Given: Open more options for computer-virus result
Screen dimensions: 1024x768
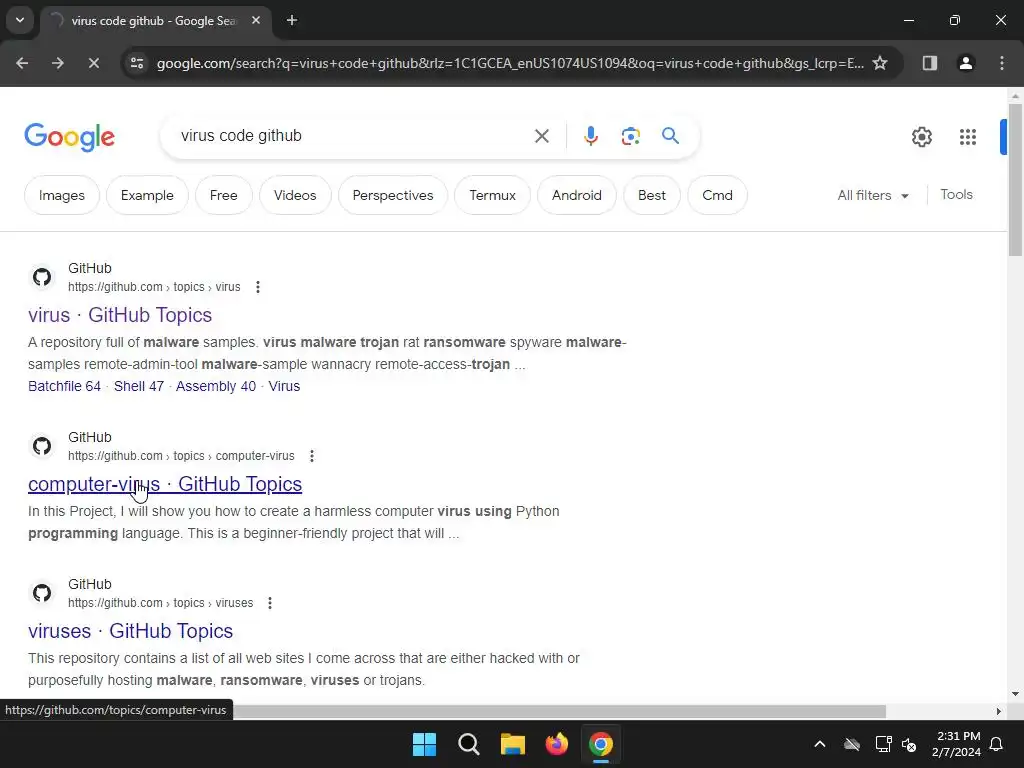Looking at the screenshot, I should (x=312, y=456).
